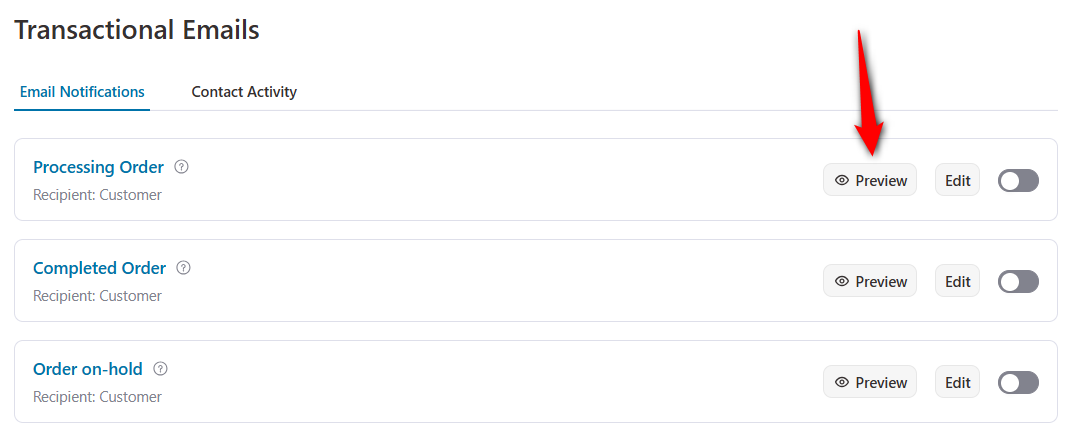Edit the Completed Order email
The width and height of the screenshot is (1069, 438).
pyautogui.click(x=957, y=281)
